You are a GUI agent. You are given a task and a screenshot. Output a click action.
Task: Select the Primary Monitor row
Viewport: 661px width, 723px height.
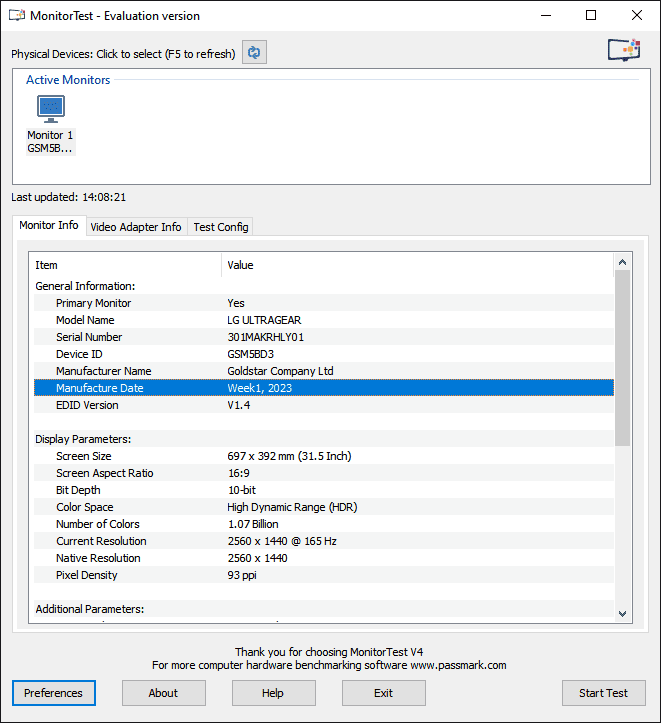pos(324,303)
